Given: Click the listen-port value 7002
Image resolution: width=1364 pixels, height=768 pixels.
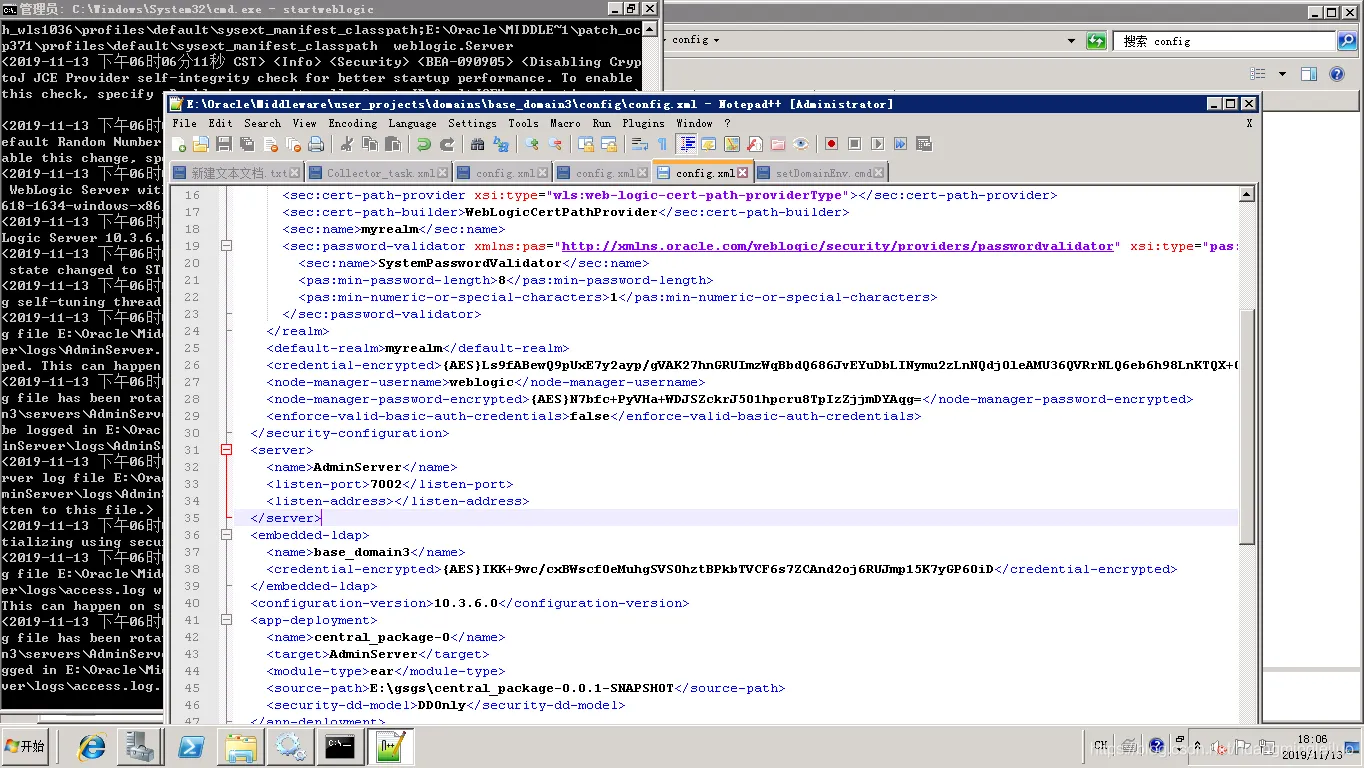Looking at the screenshot, I should 386,484.
